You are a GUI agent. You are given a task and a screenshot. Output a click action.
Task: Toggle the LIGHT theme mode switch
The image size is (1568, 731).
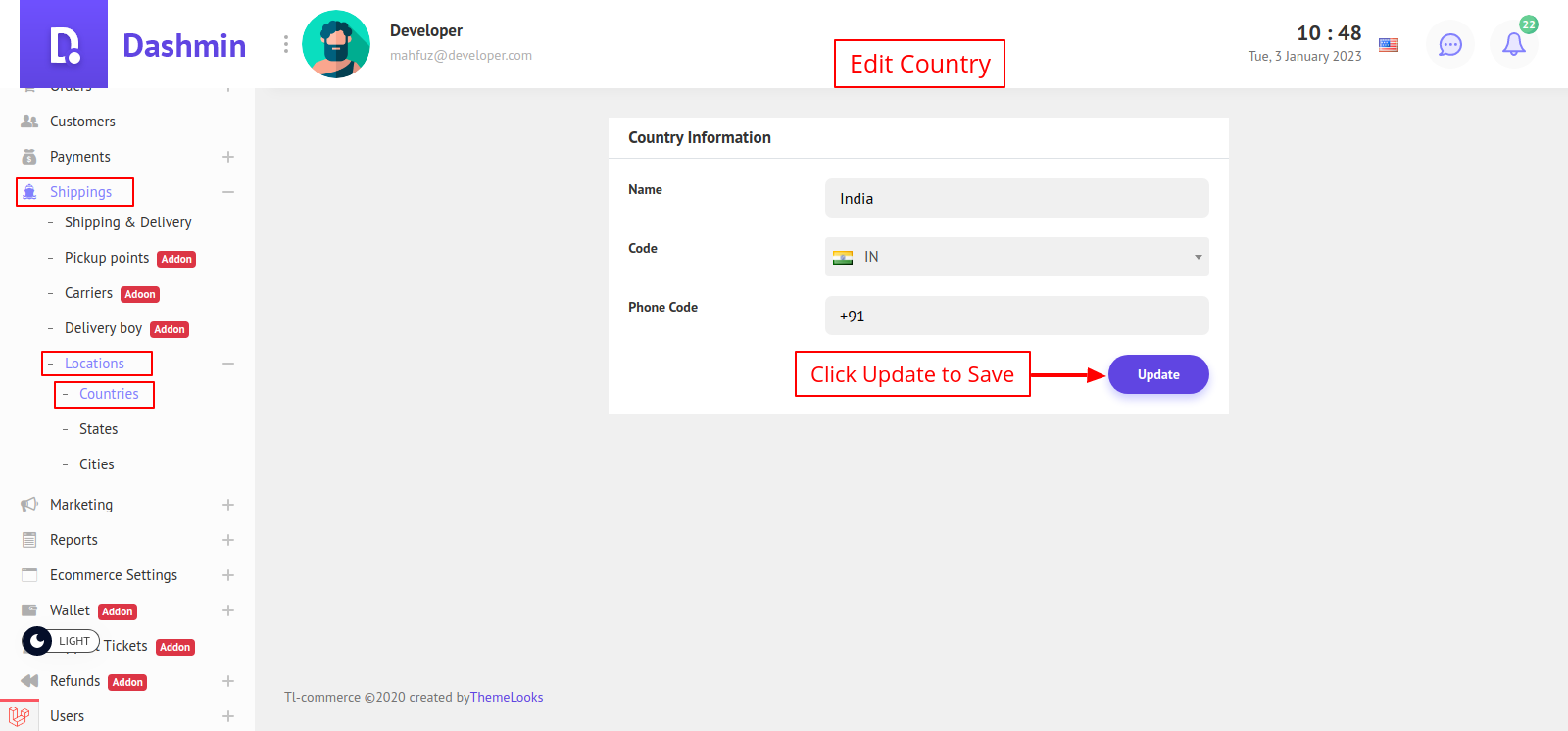tap(61, 641)
